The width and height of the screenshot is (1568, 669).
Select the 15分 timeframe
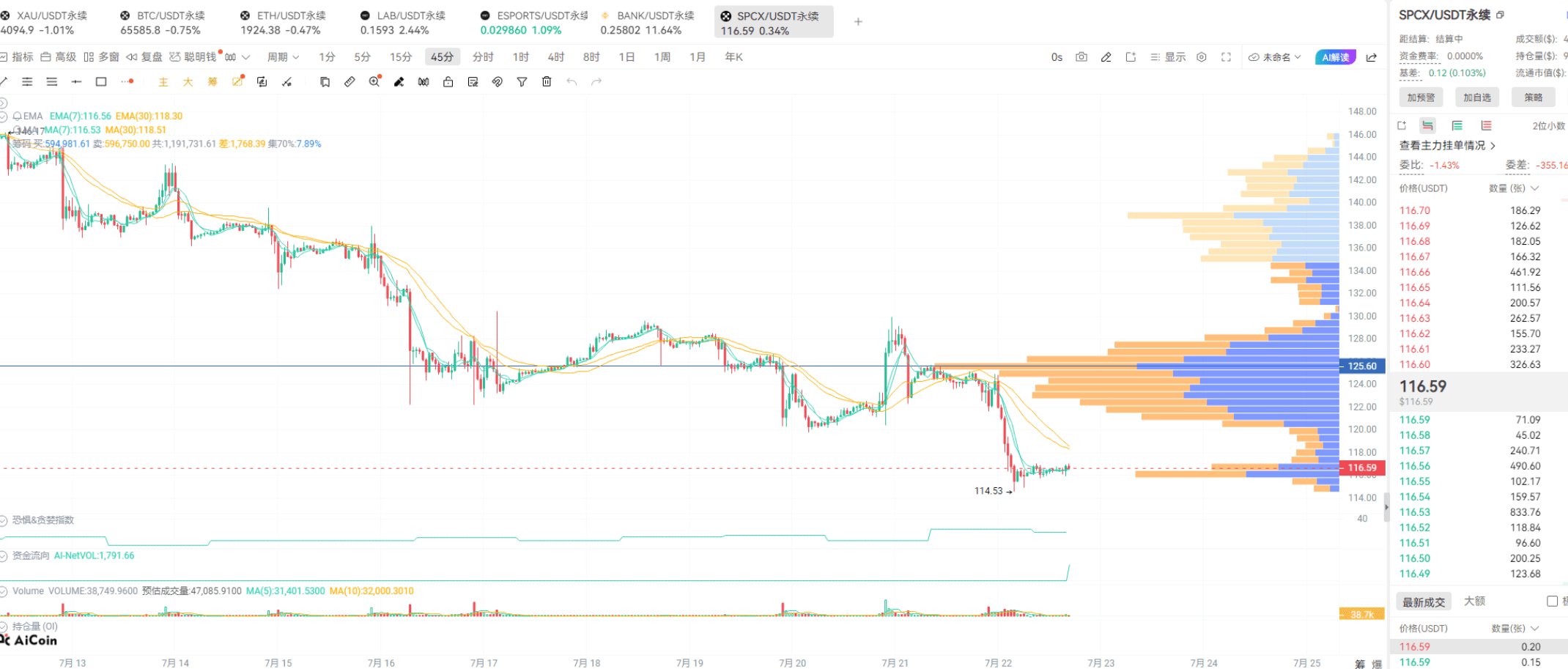[x=401, y=57]
